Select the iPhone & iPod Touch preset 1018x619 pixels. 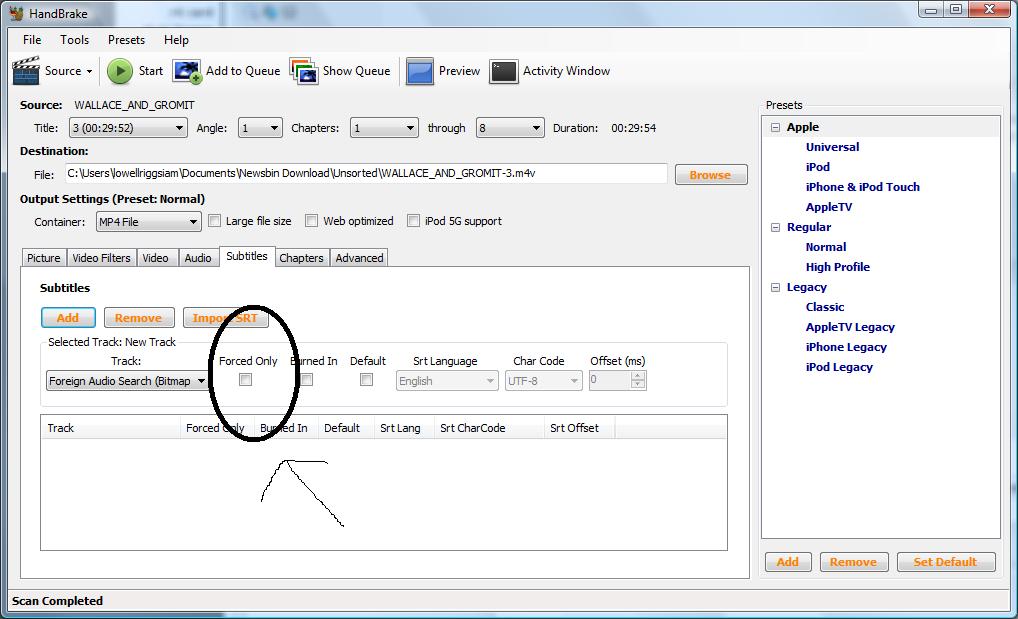[x=862, y=187]
